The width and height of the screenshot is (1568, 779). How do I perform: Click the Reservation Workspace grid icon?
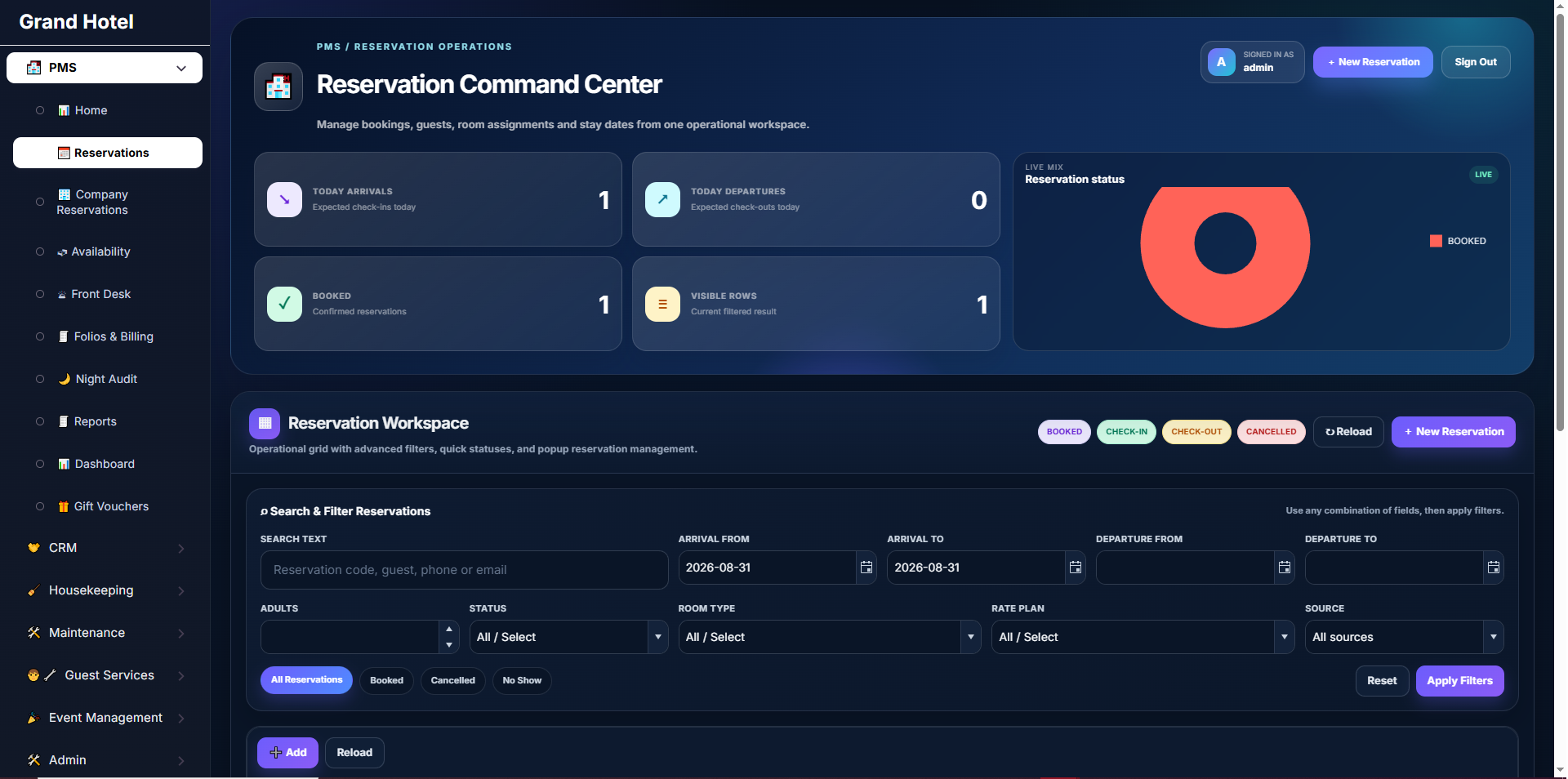point(265,424)
